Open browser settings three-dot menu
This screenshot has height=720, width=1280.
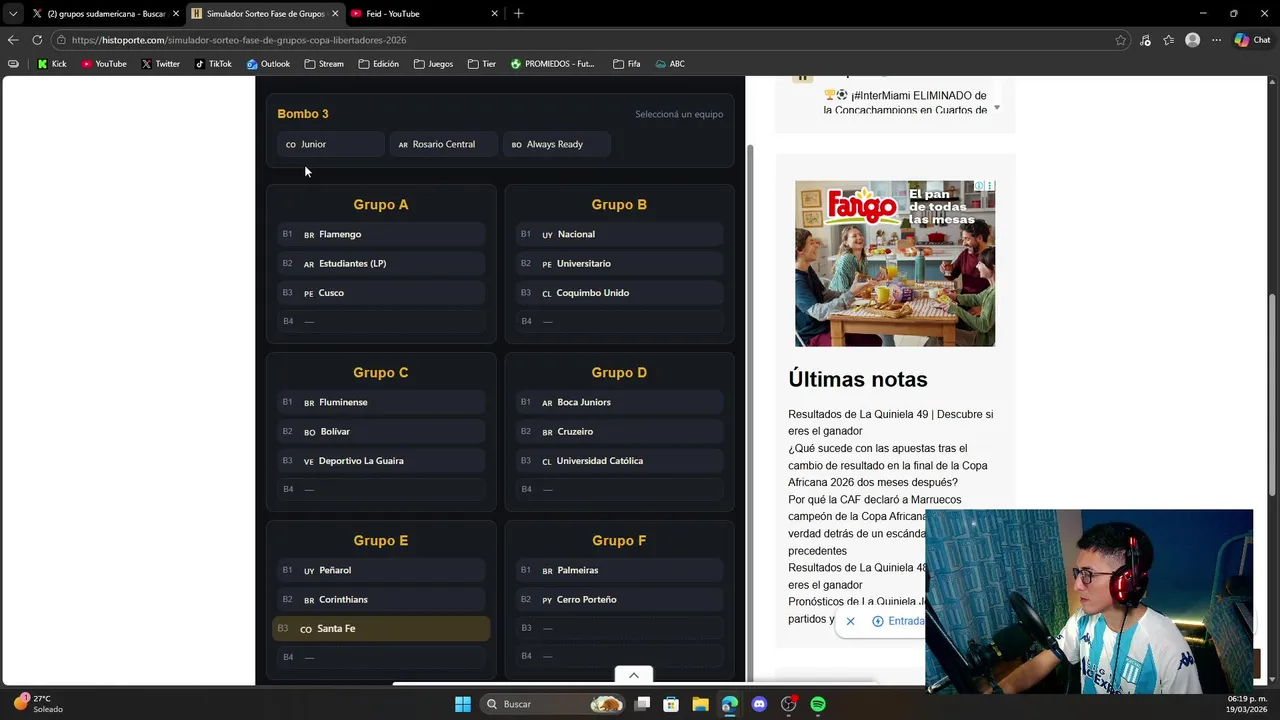click(x=1216, y=40)
